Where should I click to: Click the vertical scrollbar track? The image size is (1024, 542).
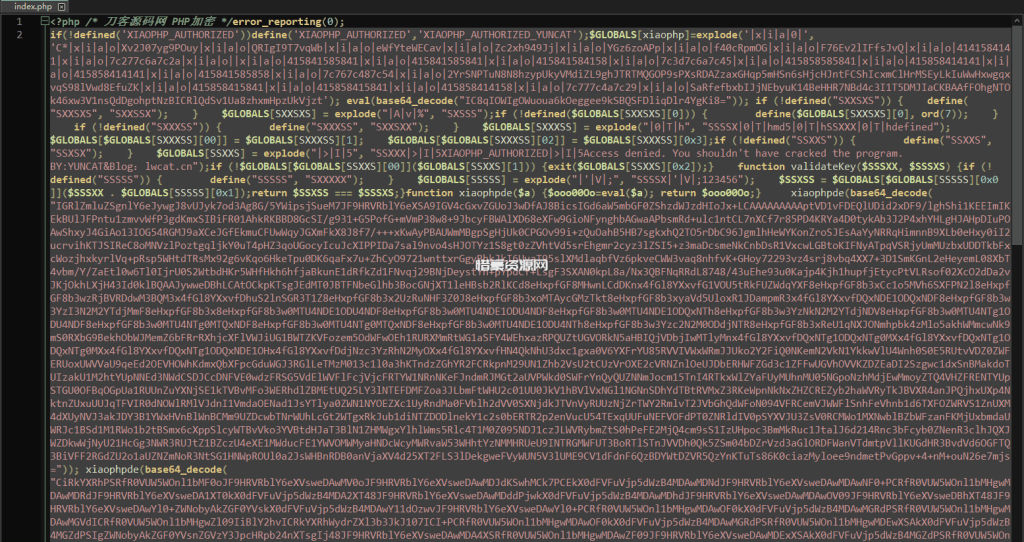pyautogui.click(x=1018, y=300)
